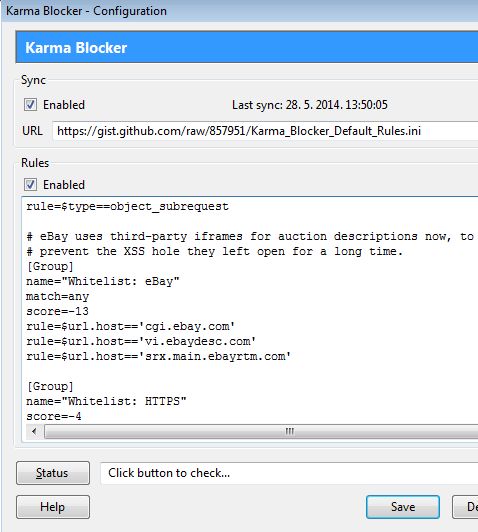
Task: Click the left arrow of horizontal scrollbar
Action: point(34,432)
